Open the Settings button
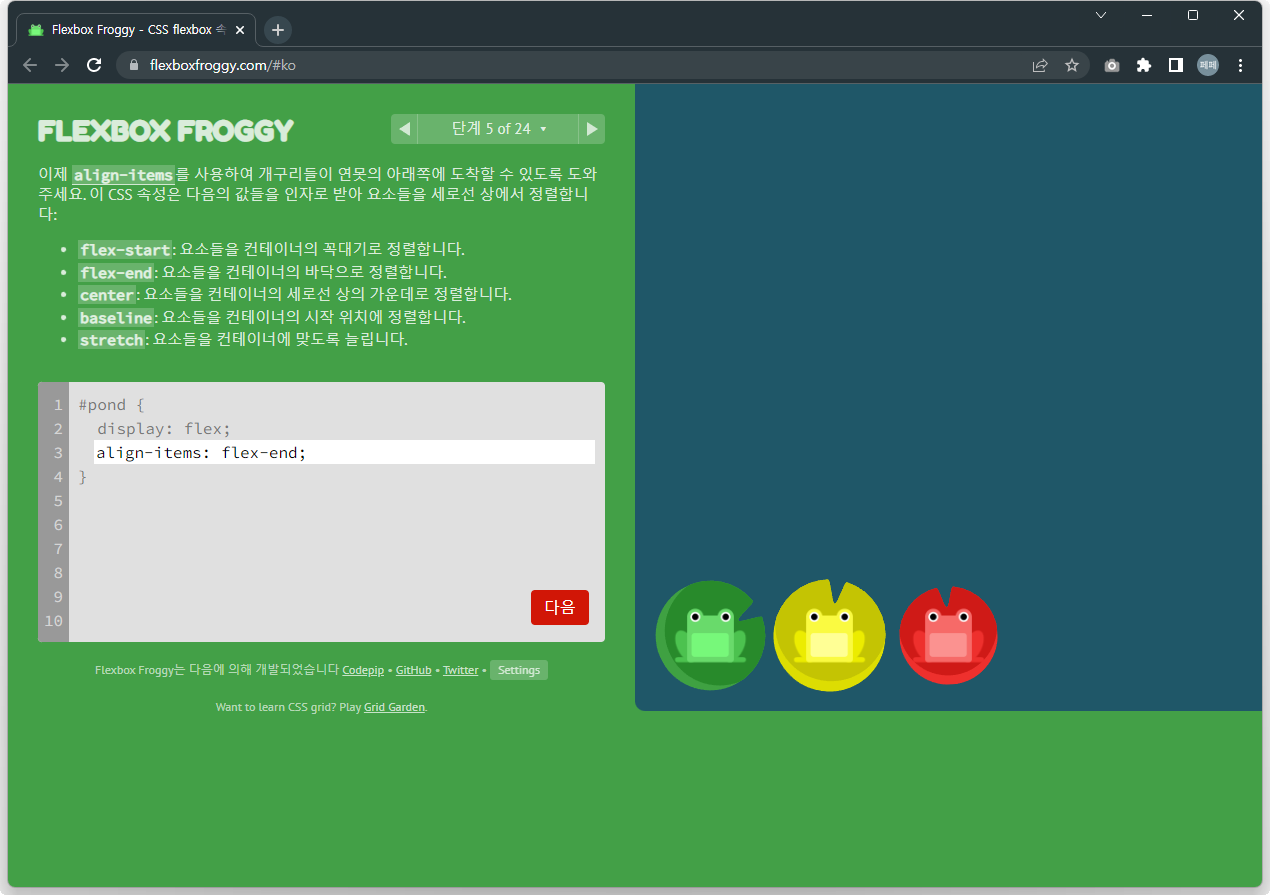 point(519,670)
